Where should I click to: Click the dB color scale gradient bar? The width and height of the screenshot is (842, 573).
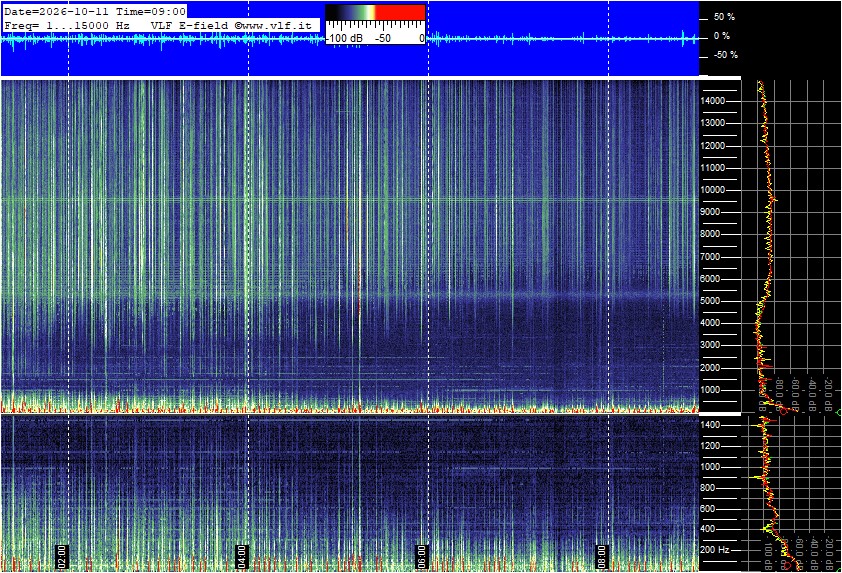click(375, 12)
